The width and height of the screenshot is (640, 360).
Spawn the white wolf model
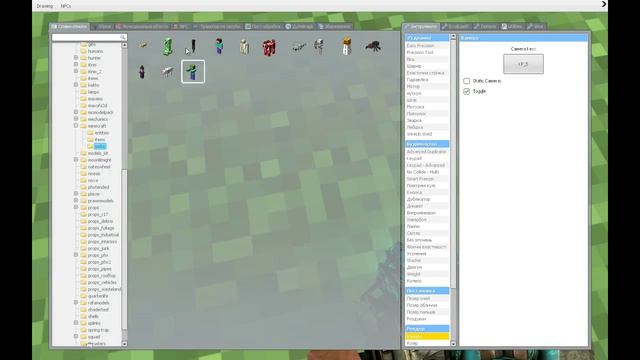167,72
